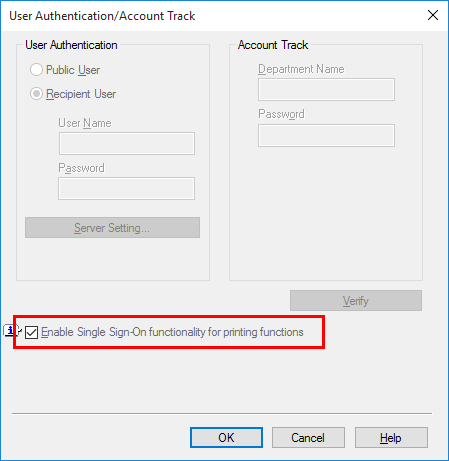Click the dialog title bar text
This screenshot has width=449, height=461.
102,16
